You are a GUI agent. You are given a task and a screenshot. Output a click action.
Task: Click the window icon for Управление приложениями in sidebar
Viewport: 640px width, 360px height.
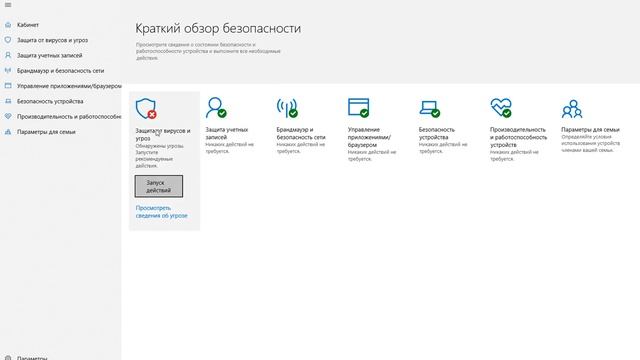[8, 86]
